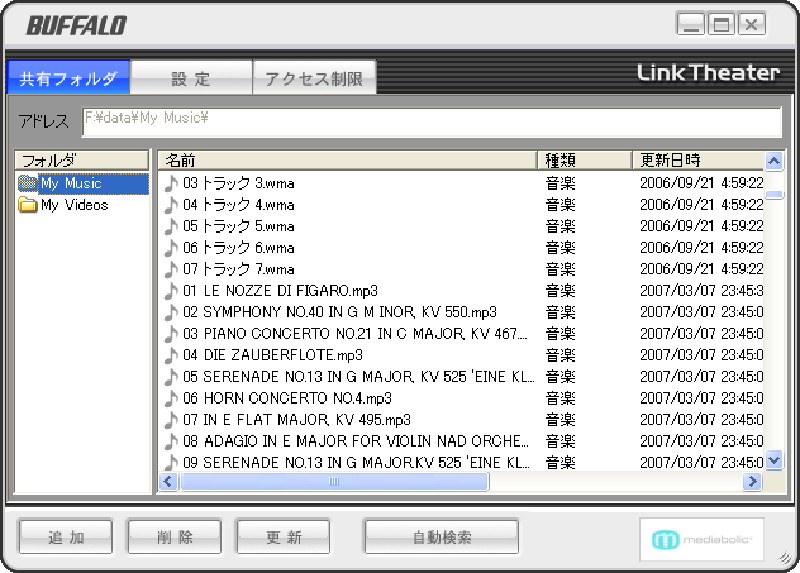Select the 共有フォルダ tab
This screenshot has width=800, height=573.
(68, 78)
